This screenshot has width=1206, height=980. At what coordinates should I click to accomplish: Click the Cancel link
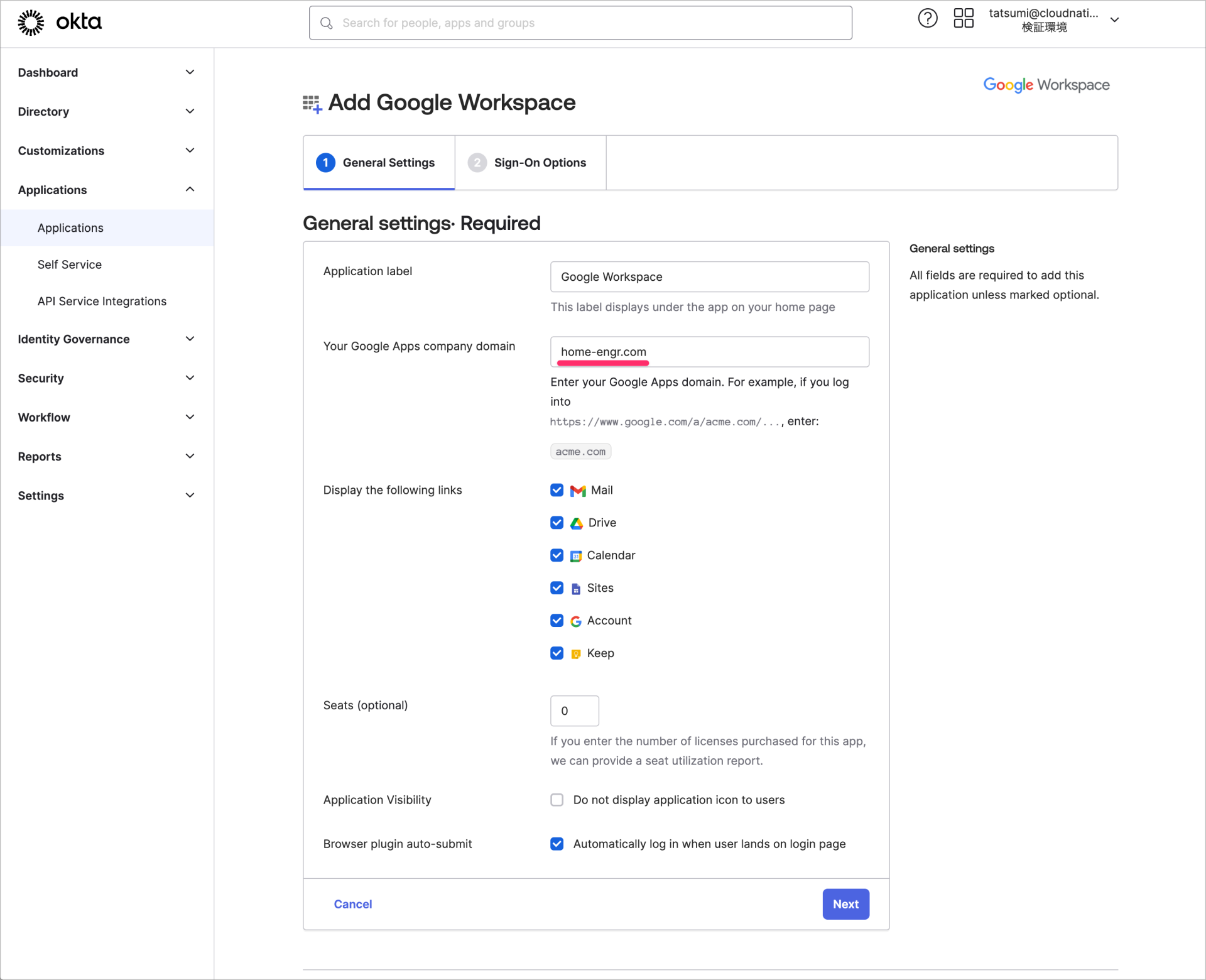click(352, 904)
